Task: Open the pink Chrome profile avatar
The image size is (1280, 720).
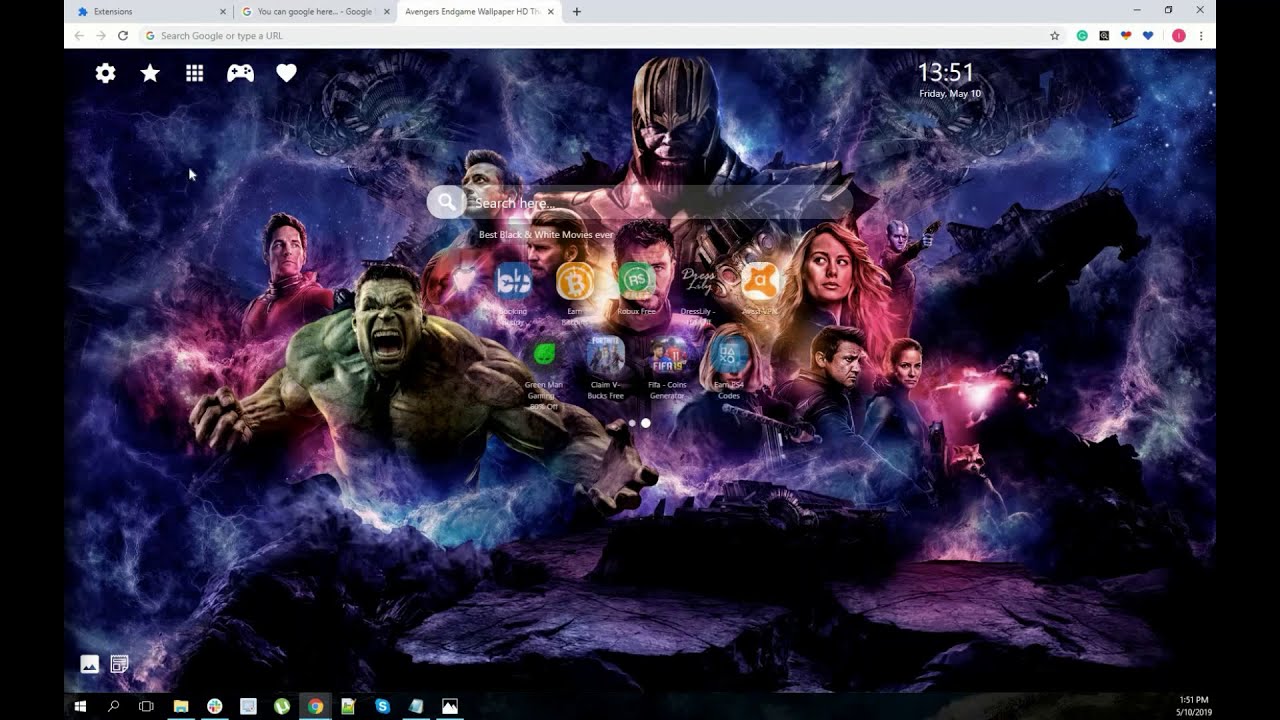Action: pos(1178,36)
